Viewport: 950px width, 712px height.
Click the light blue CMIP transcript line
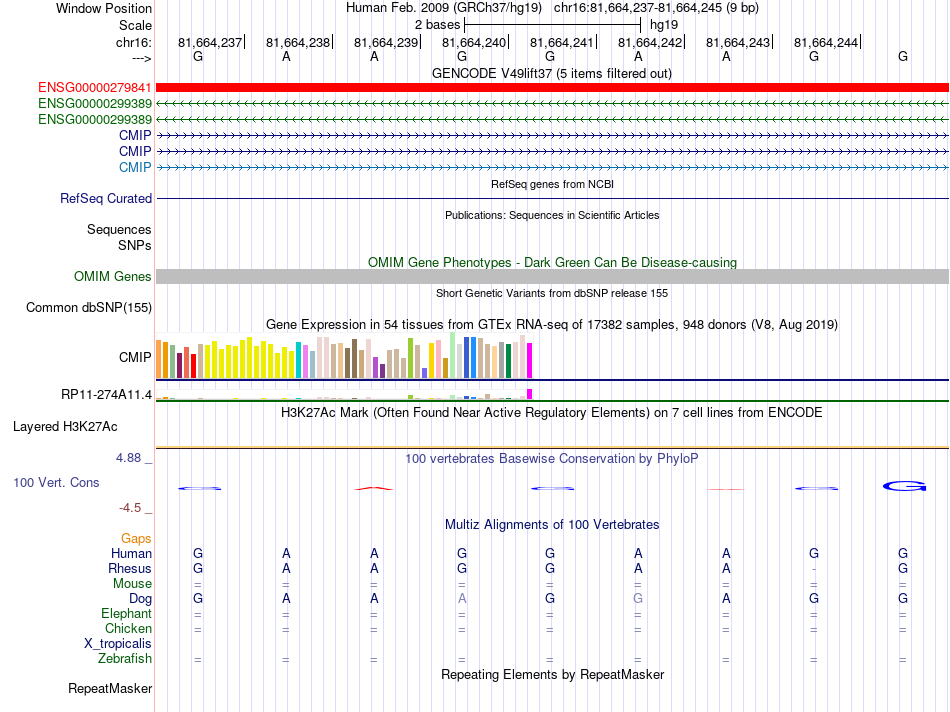[x=552, y=167]
